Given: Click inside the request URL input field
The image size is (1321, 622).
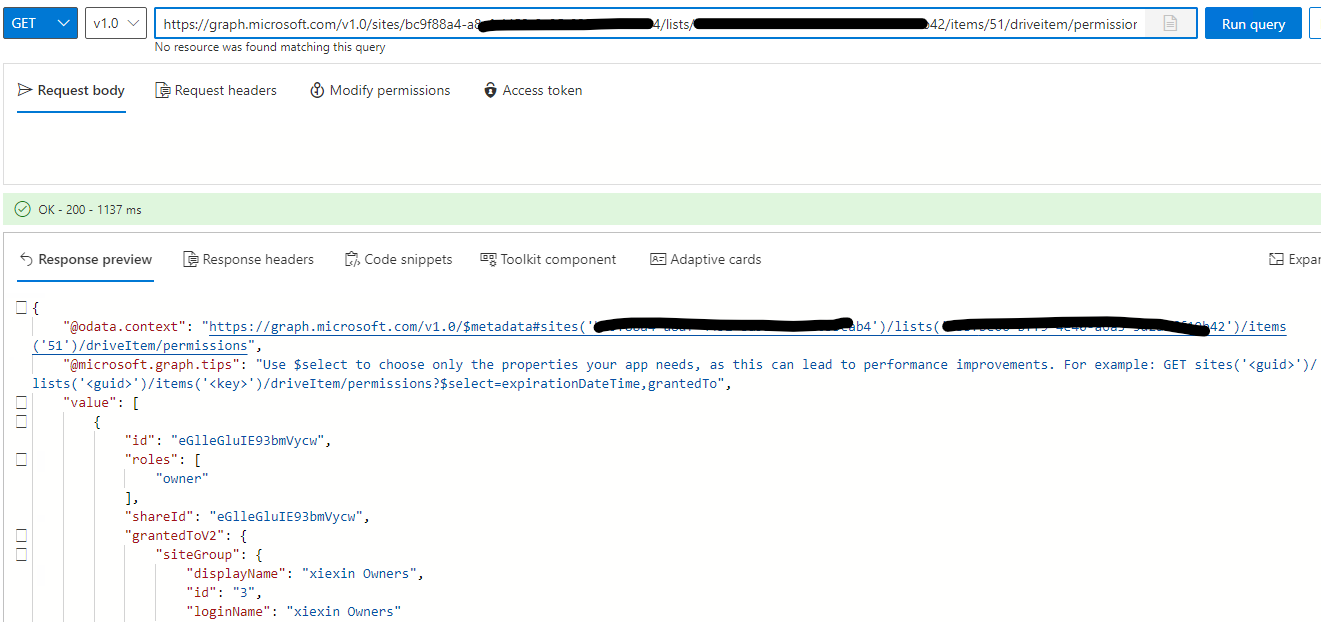Looking at the screenshot, I should click(600, 22).
